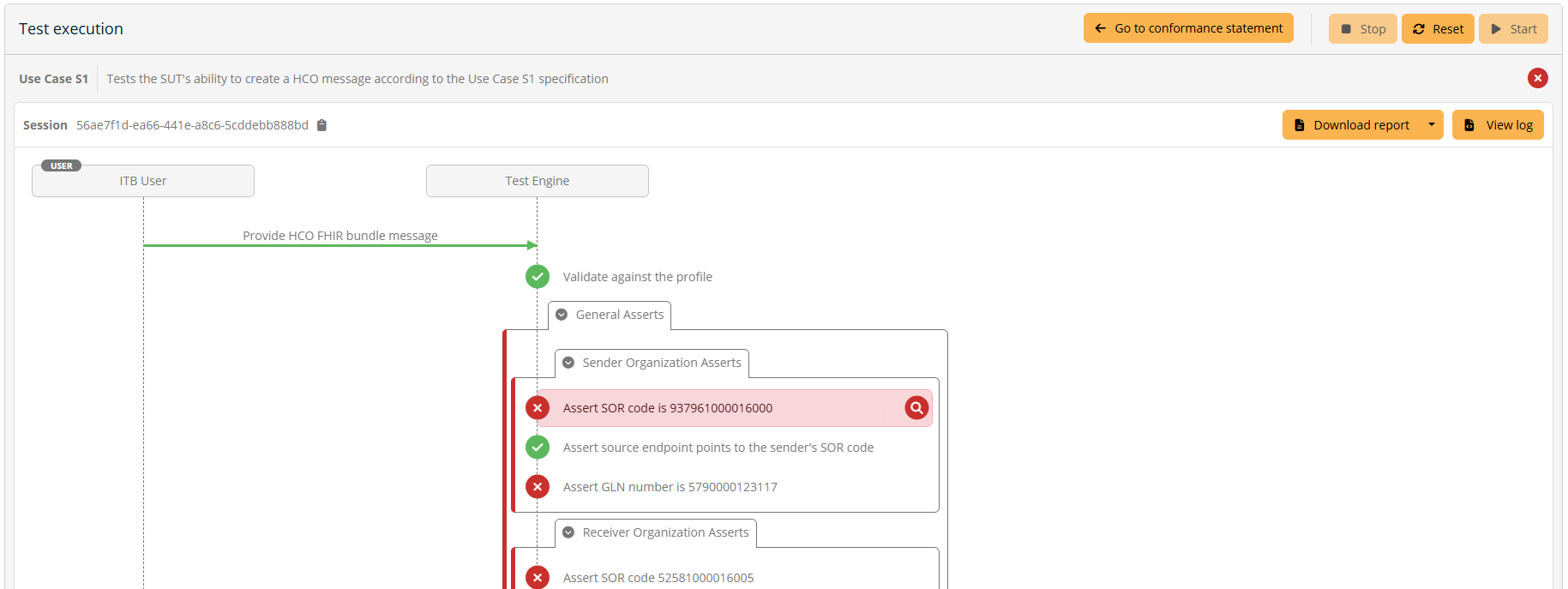Collapse the Sender Organization Asserts group
Viewport: 1568px width, 589px height.
[568, 363]
